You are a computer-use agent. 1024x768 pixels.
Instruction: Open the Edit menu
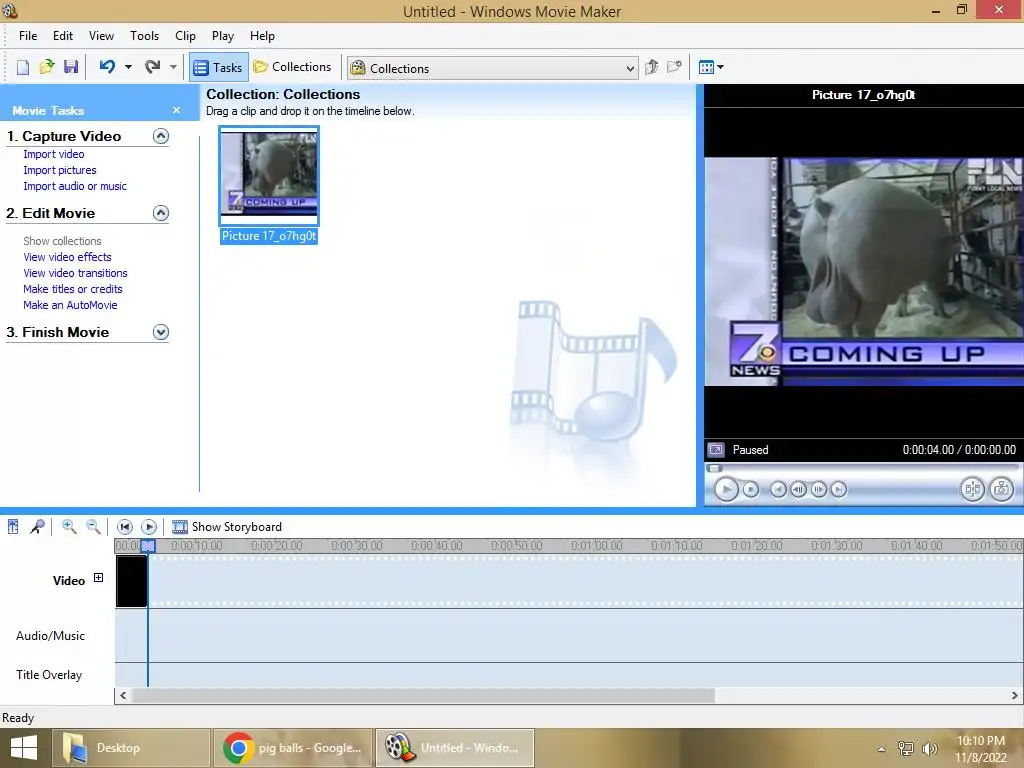pyautogui.click(x=63, y=36)
